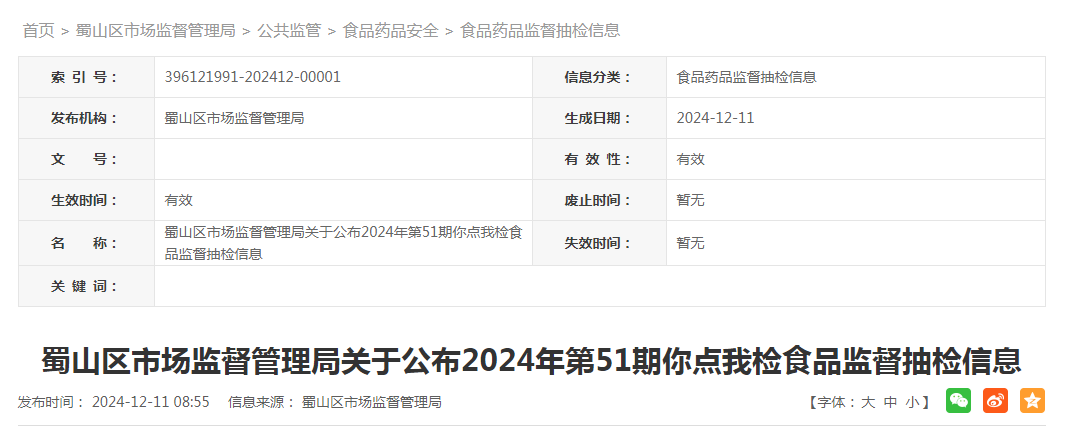Click the 文号 label cell
1067x434 pixels.
[x=86, y=159]
